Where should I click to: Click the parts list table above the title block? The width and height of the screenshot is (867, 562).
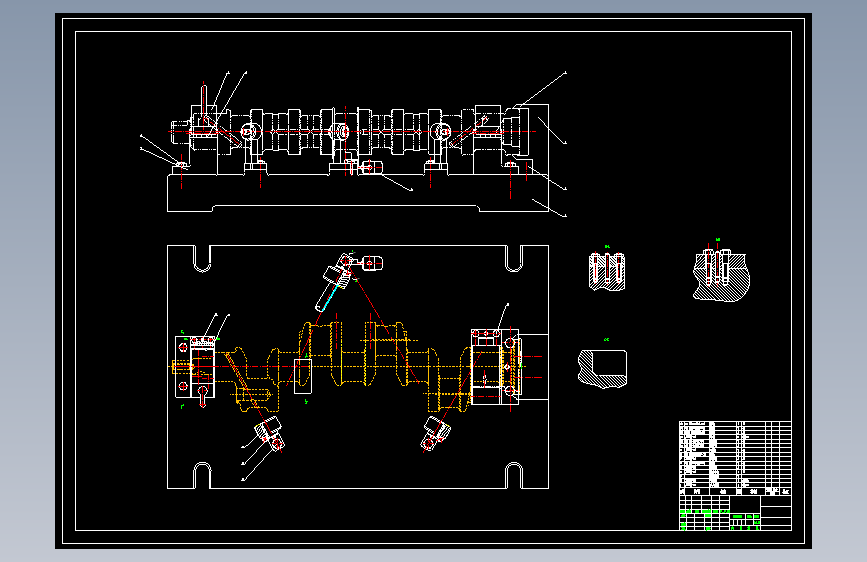pyautogui.click(x=735, y=458)
